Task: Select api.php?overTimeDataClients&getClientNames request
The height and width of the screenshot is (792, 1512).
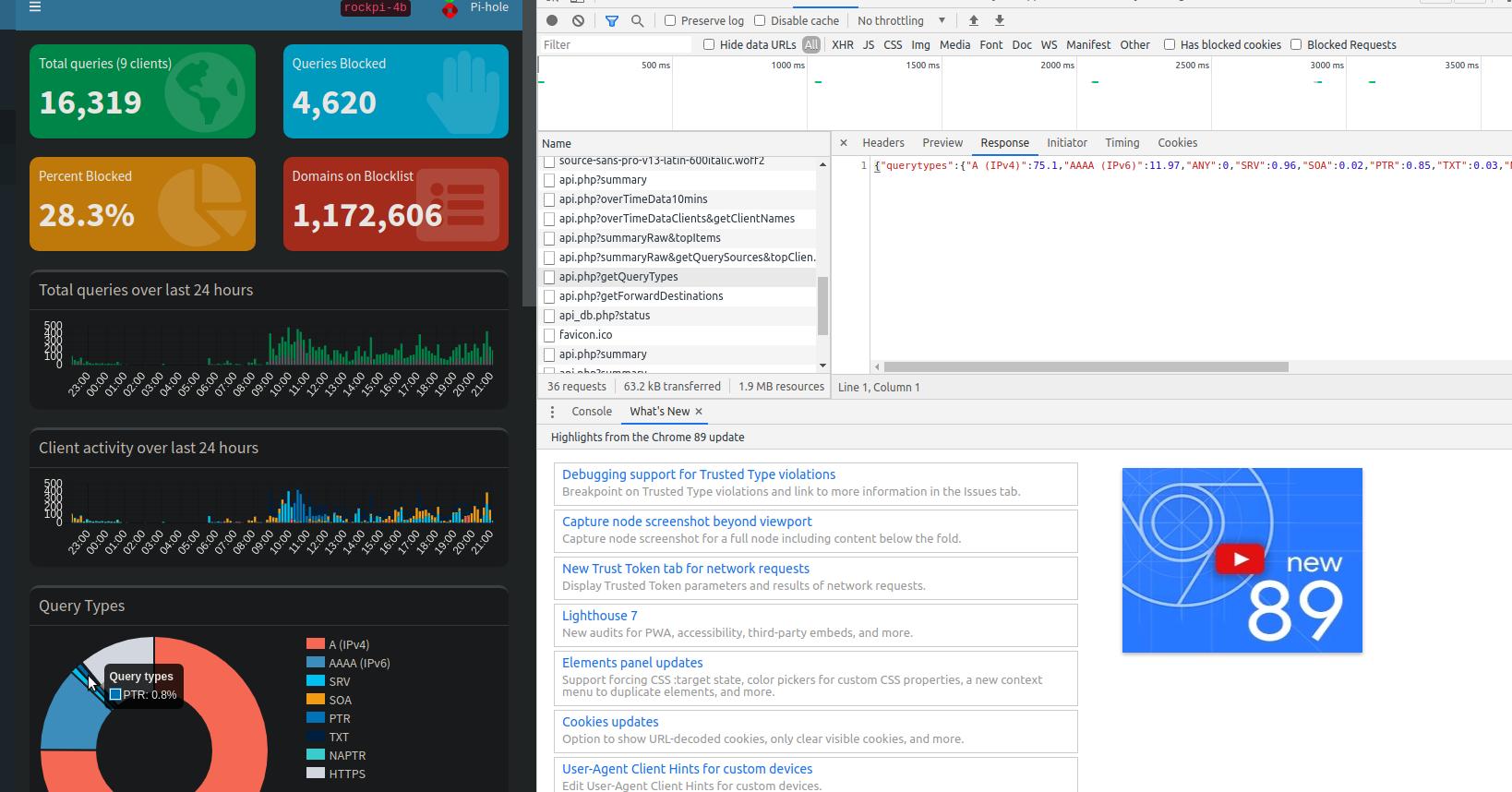Action: pyautogui.click(x=678, y=219)
